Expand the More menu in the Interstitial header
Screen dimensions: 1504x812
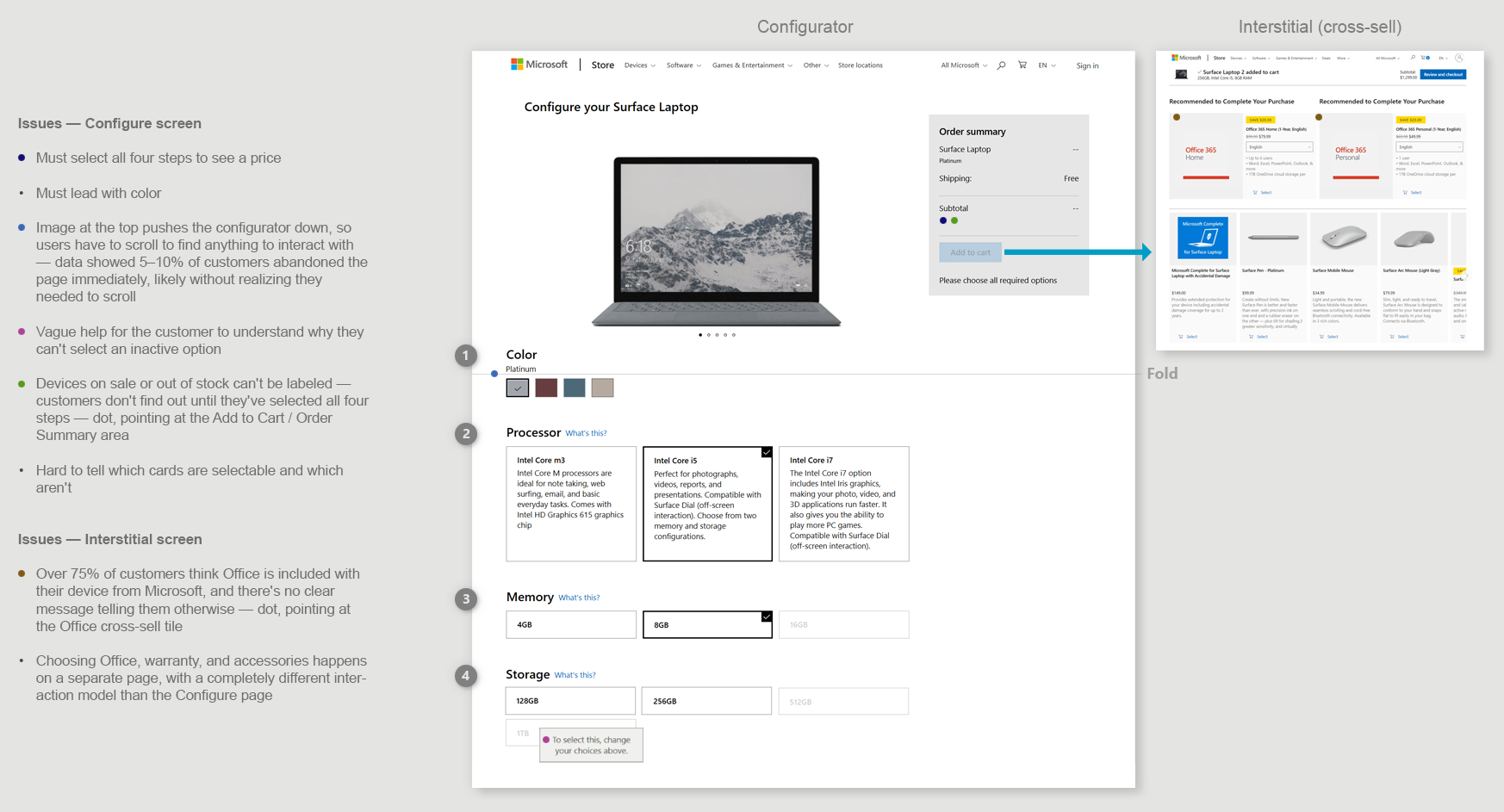(x=1343, y=59)
